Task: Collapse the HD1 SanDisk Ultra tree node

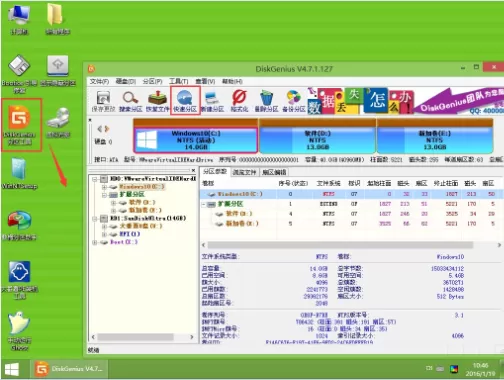Action: coord(94,219)
